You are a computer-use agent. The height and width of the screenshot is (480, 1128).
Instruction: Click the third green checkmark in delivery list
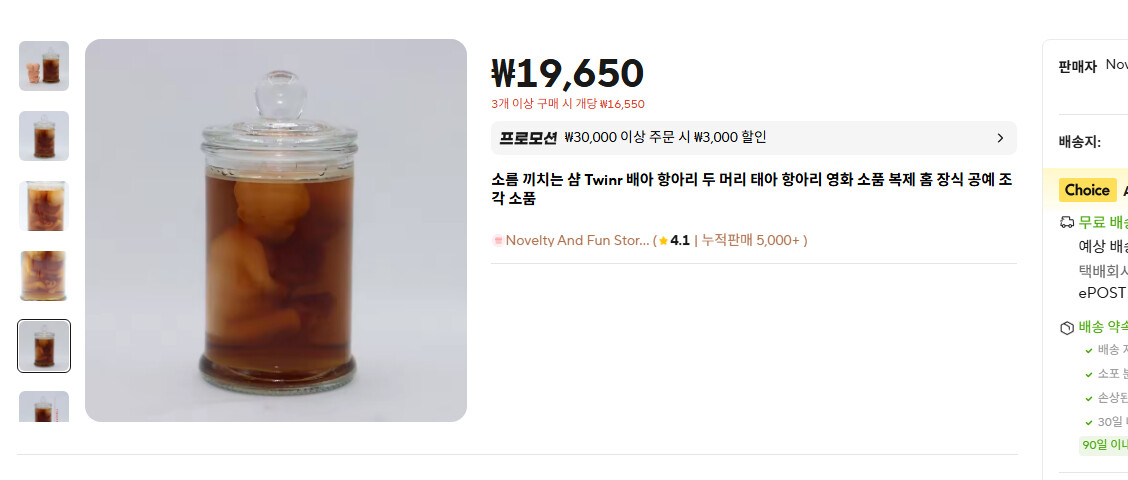(x=1089, y=398)
